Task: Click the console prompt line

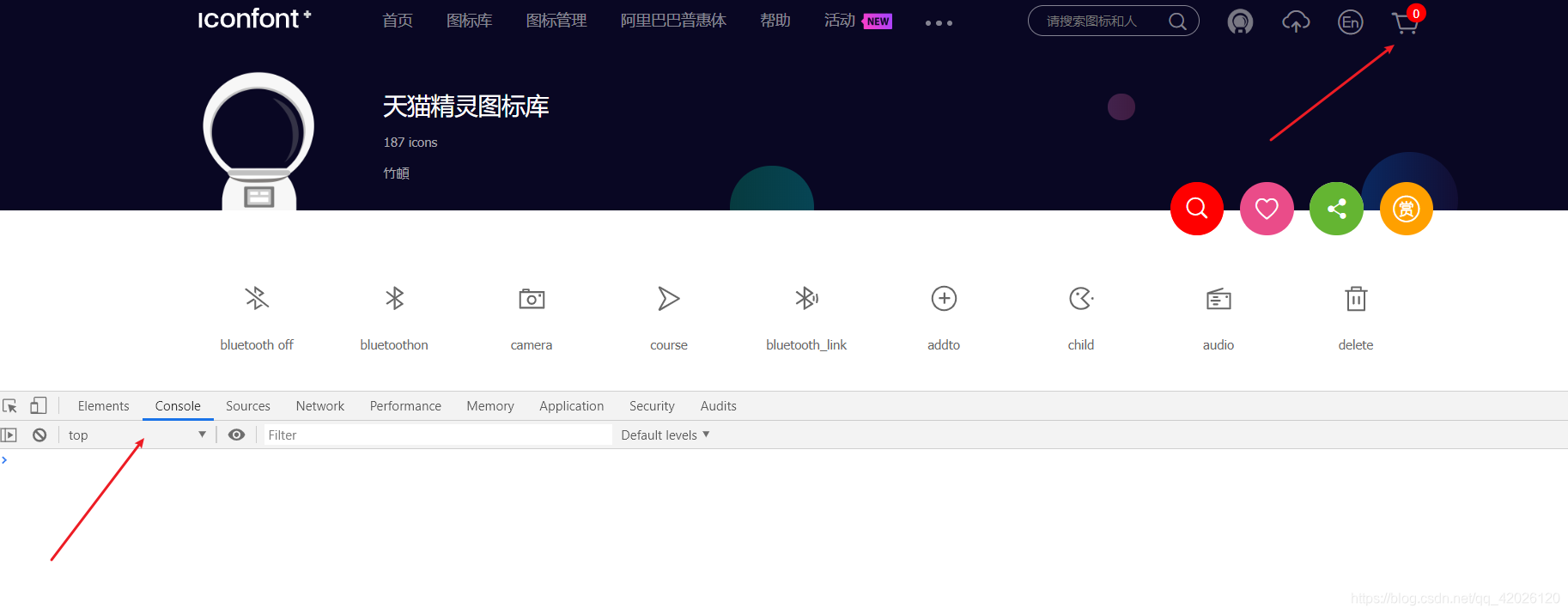Action: pyautogui.click(x=784, y=460)
